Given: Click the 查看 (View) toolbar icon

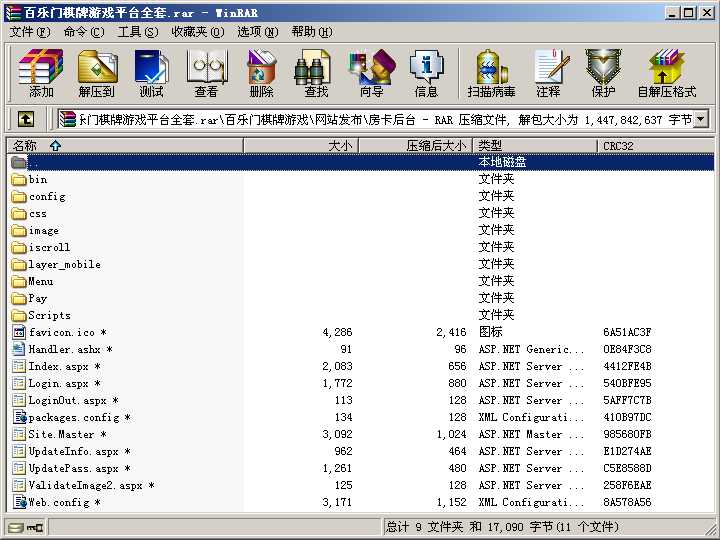Looking at the screenshot, I should (x=207, y=73).
